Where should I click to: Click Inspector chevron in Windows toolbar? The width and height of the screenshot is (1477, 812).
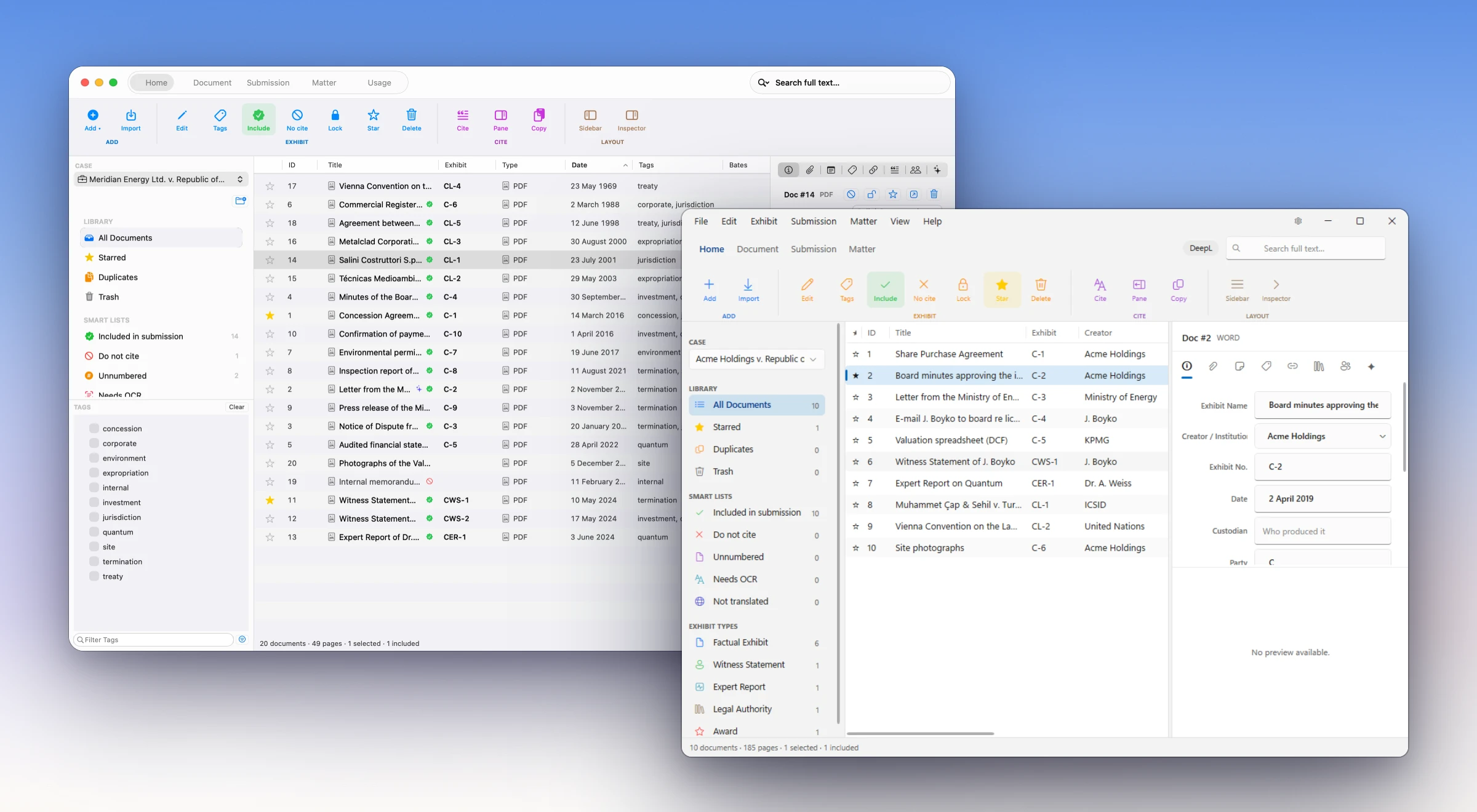click(1276, 290)
